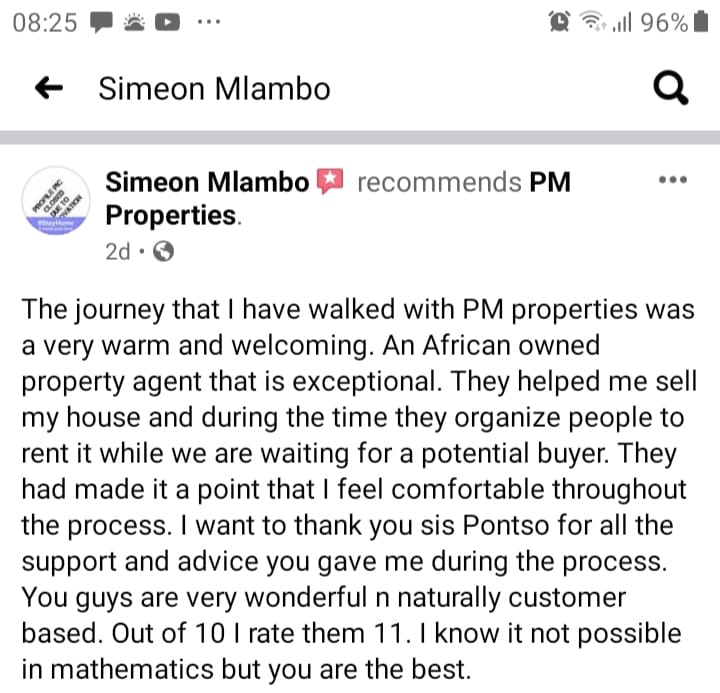720x693 pixels.
Task: Open author name Simeon Mlambo on the post
Action: coord(208,182)
